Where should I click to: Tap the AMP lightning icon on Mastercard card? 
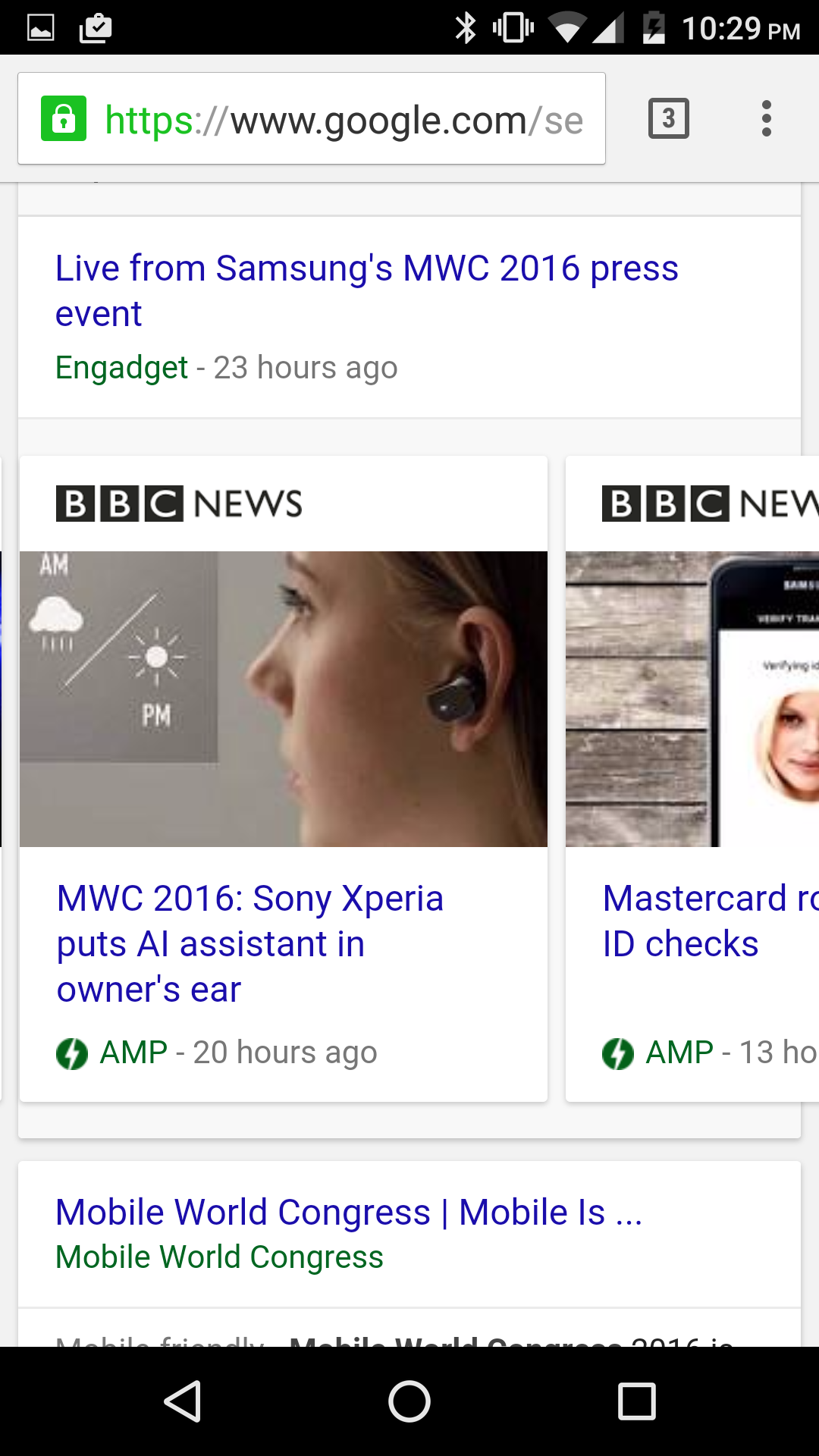point(618,1053)
